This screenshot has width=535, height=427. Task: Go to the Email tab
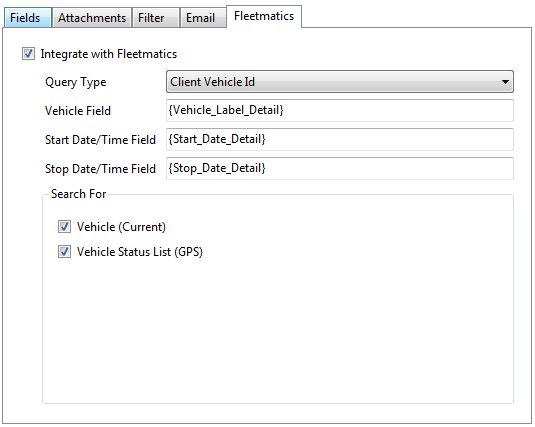[x=203, y=17]
